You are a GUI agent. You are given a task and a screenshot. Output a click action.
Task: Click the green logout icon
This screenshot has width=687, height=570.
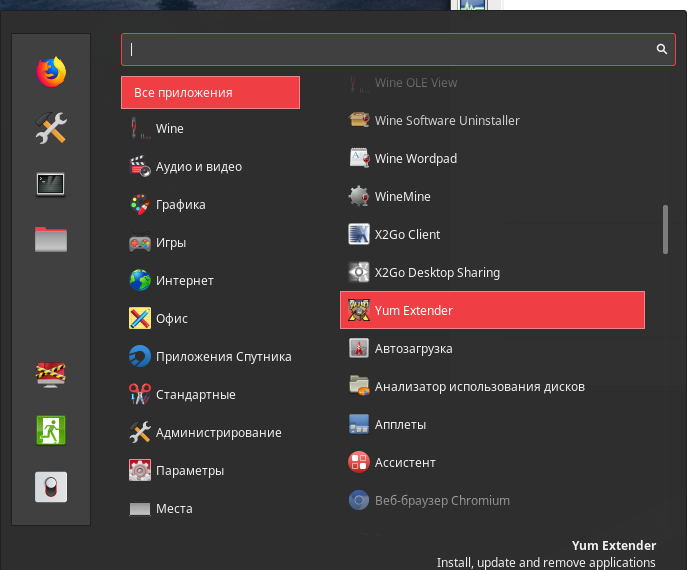51,430
